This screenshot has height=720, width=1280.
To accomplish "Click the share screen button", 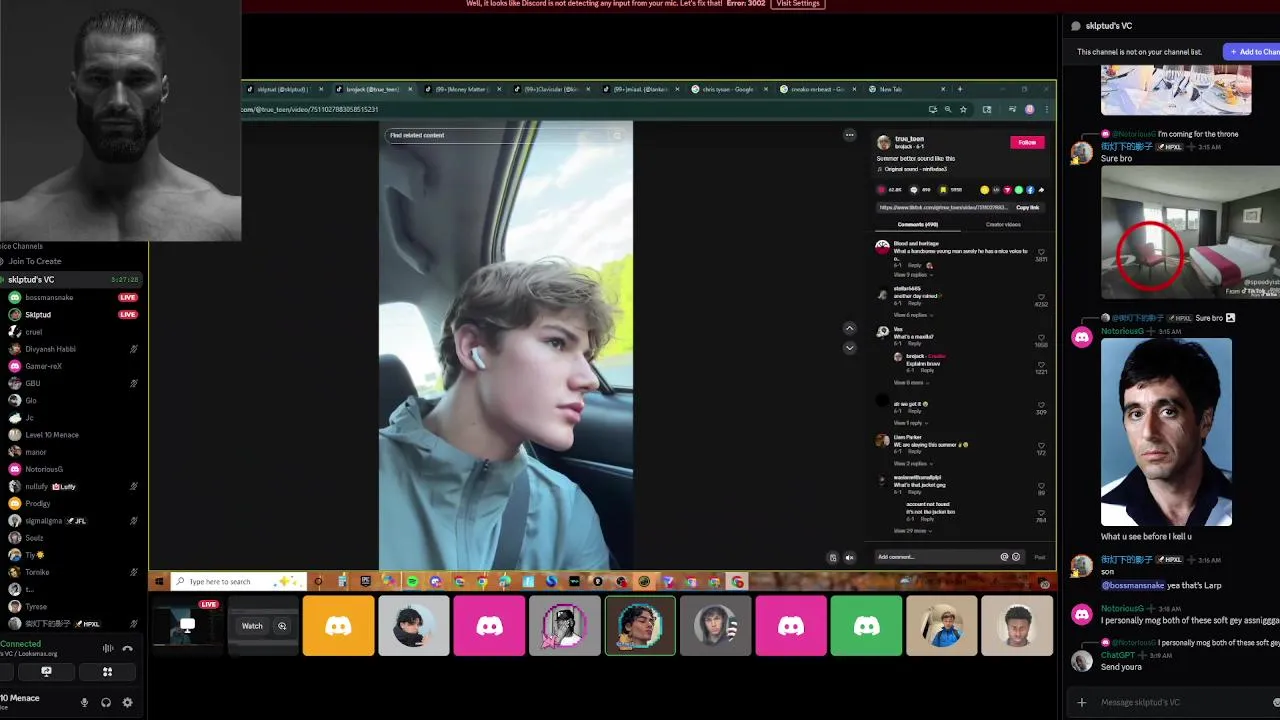I will [46, 672].
